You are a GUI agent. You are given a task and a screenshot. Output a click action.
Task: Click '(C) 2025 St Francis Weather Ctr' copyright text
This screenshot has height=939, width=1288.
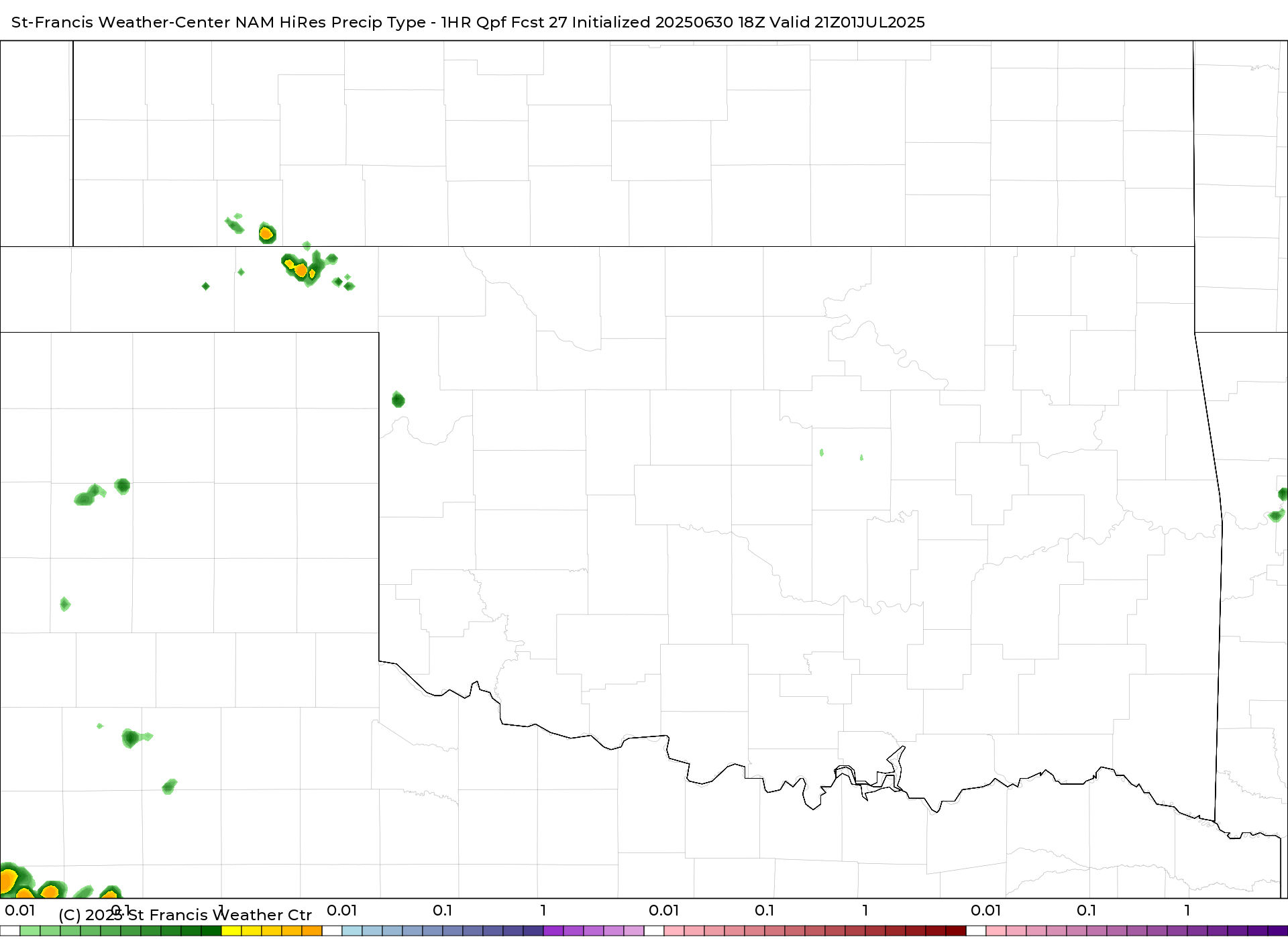coord(185,915)
